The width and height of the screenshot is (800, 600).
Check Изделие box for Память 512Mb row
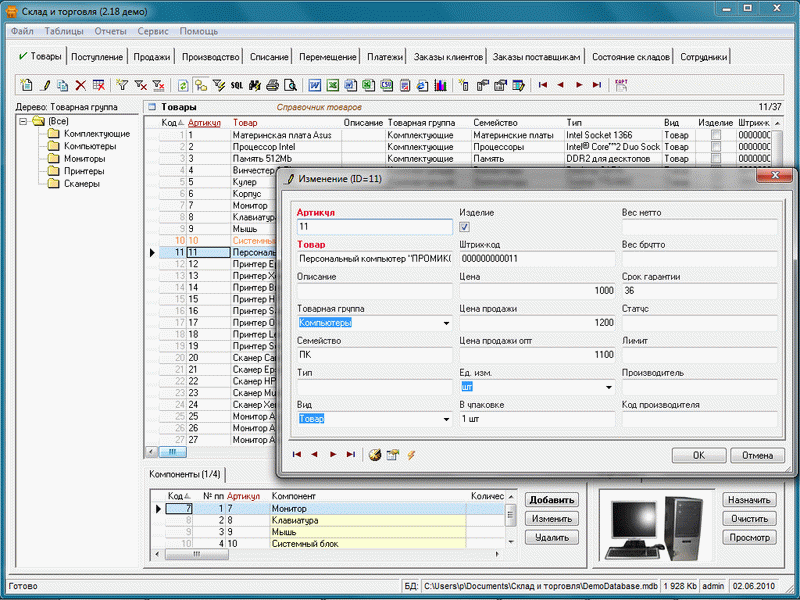click(x=715, y=158)
